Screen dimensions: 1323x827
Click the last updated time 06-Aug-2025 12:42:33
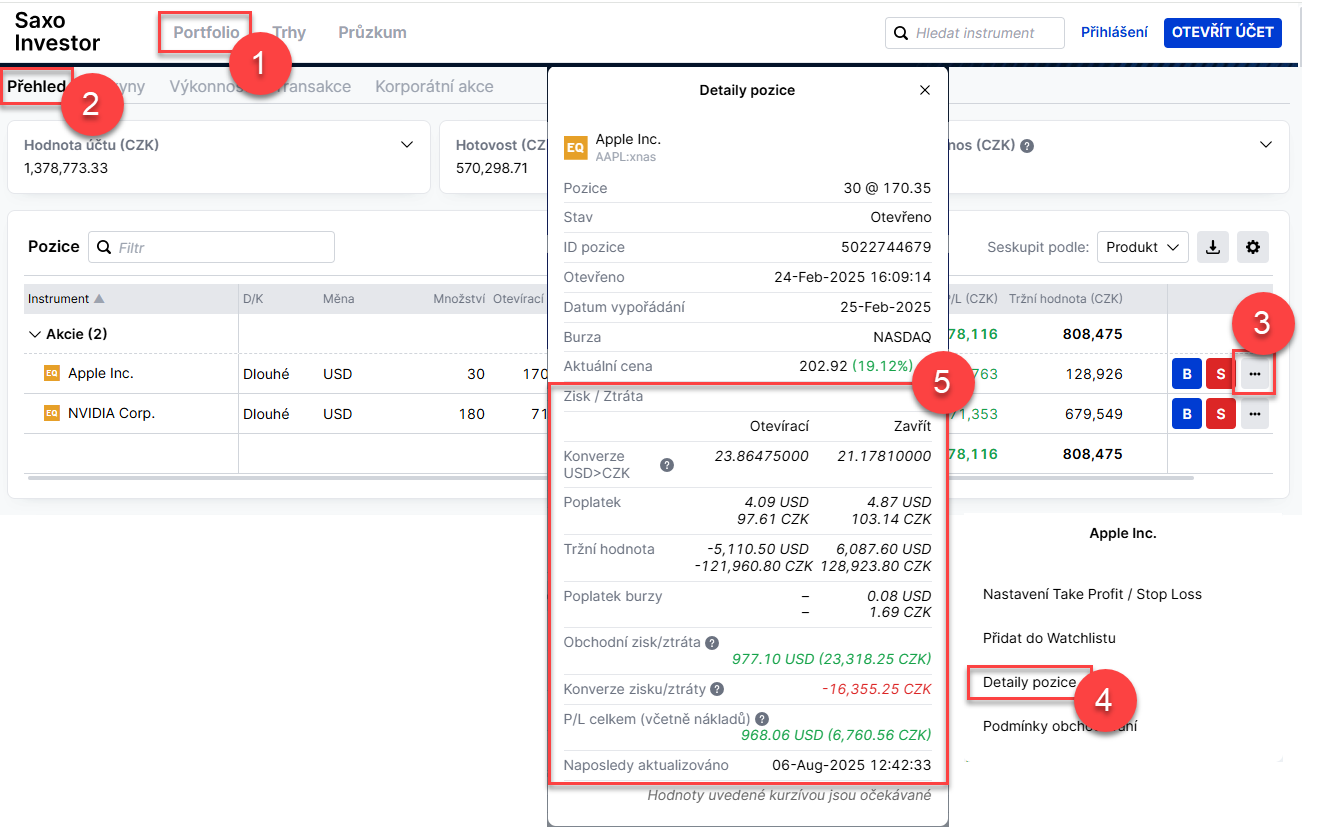852,765
